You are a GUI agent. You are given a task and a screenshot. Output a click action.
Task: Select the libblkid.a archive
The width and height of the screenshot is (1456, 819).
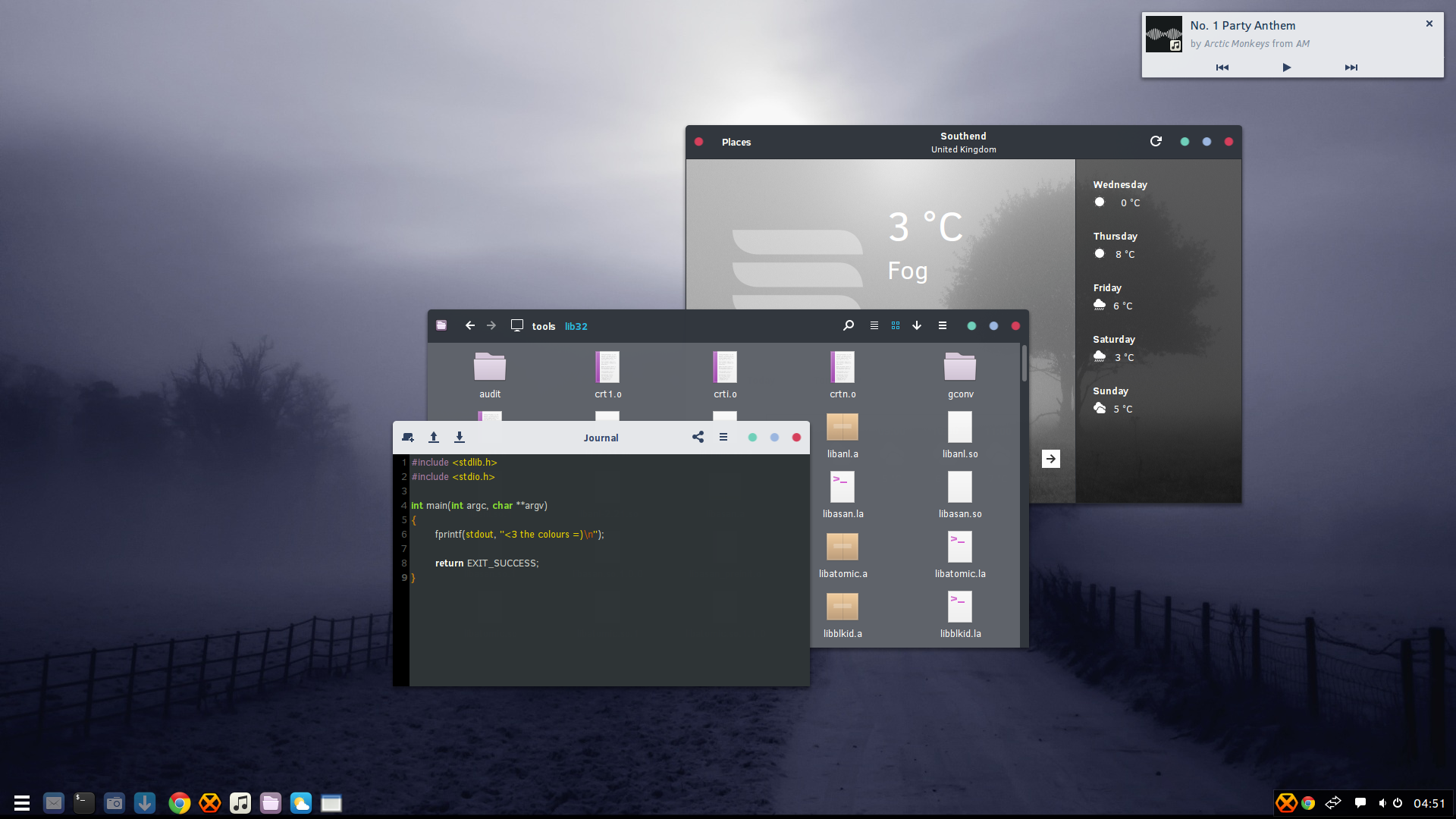843,615
